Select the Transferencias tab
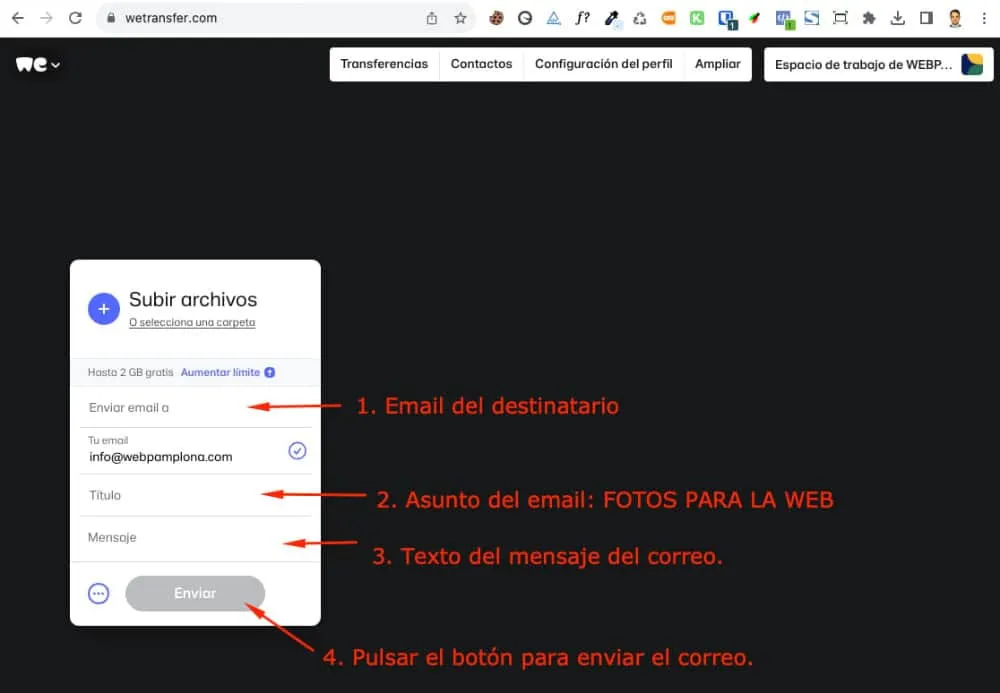The width and height of the screenshot is (1000, 693). 384,63
